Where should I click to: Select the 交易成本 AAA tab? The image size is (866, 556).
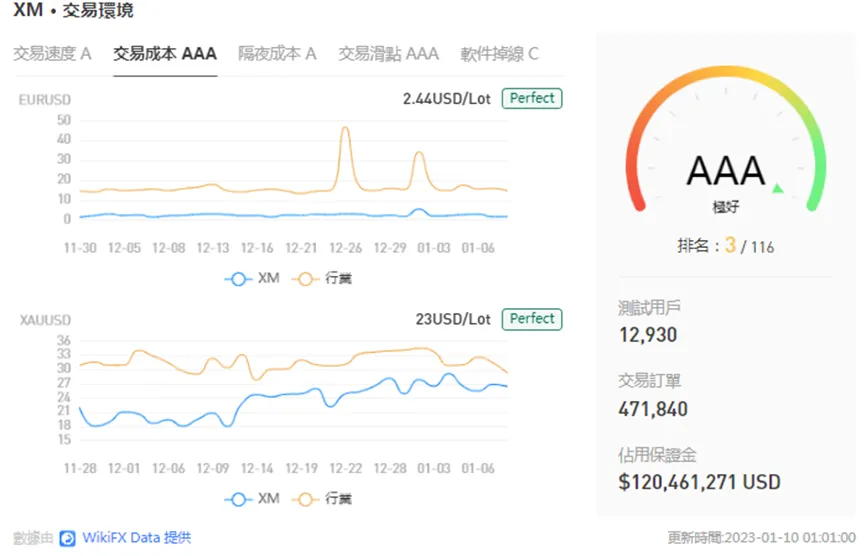[x=165, y=54]
